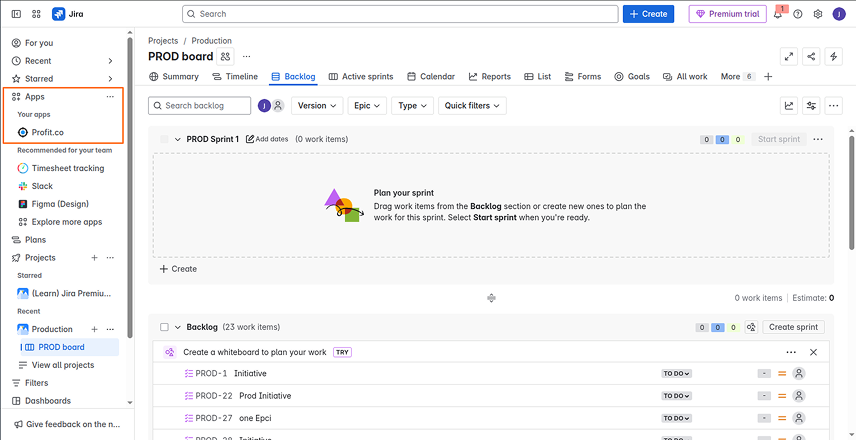Enter full screen with the expand arrows icon
This screenshot has width=856, height=440.
click(x=789, y=57)
